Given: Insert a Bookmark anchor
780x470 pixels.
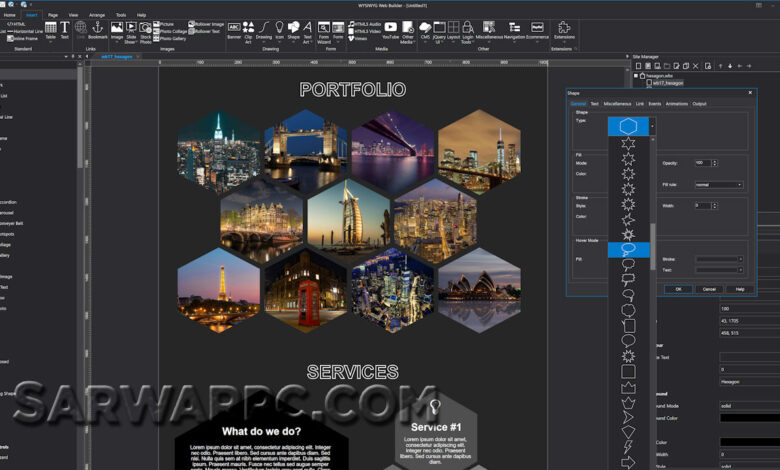Looking at the screenshot, I should coord(98,30).
